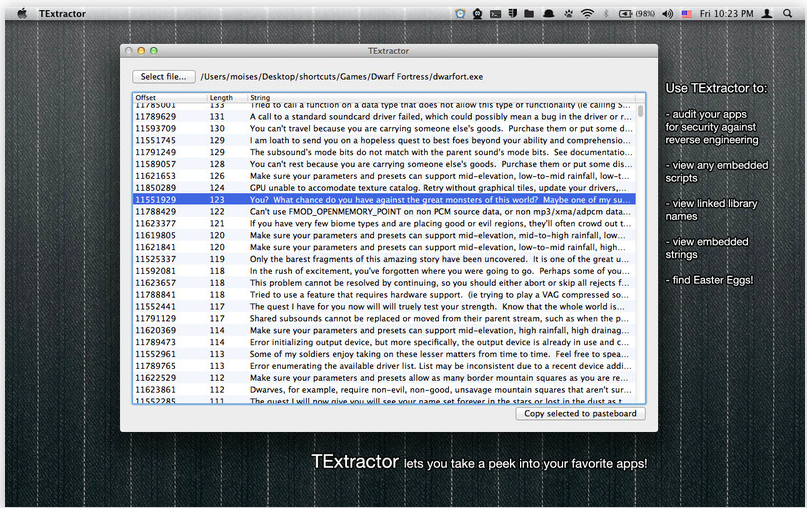Select row with offset 11619805
Viewport: 807px width, 508px height.
[x=384, y=235]
